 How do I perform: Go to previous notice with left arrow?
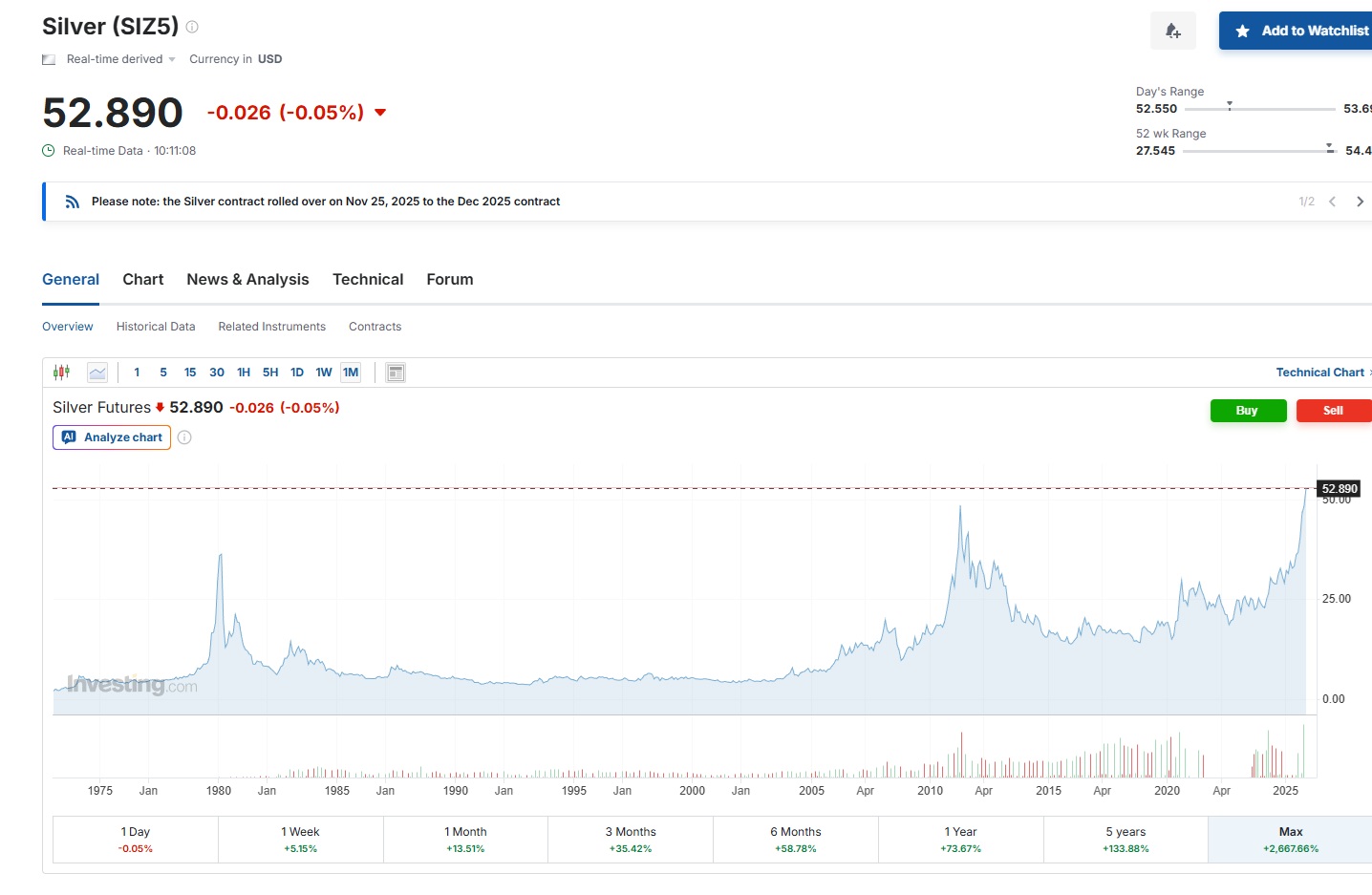[1332, 202]
